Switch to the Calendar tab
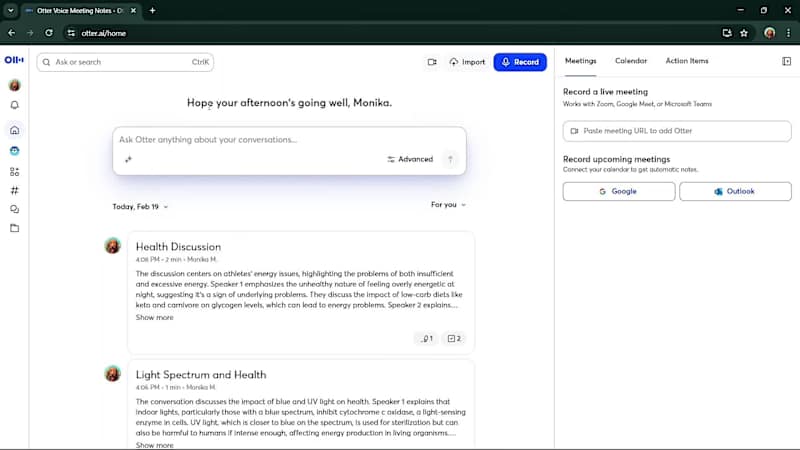The height and width of the screenshot is (450, 800). click(631, 61)
